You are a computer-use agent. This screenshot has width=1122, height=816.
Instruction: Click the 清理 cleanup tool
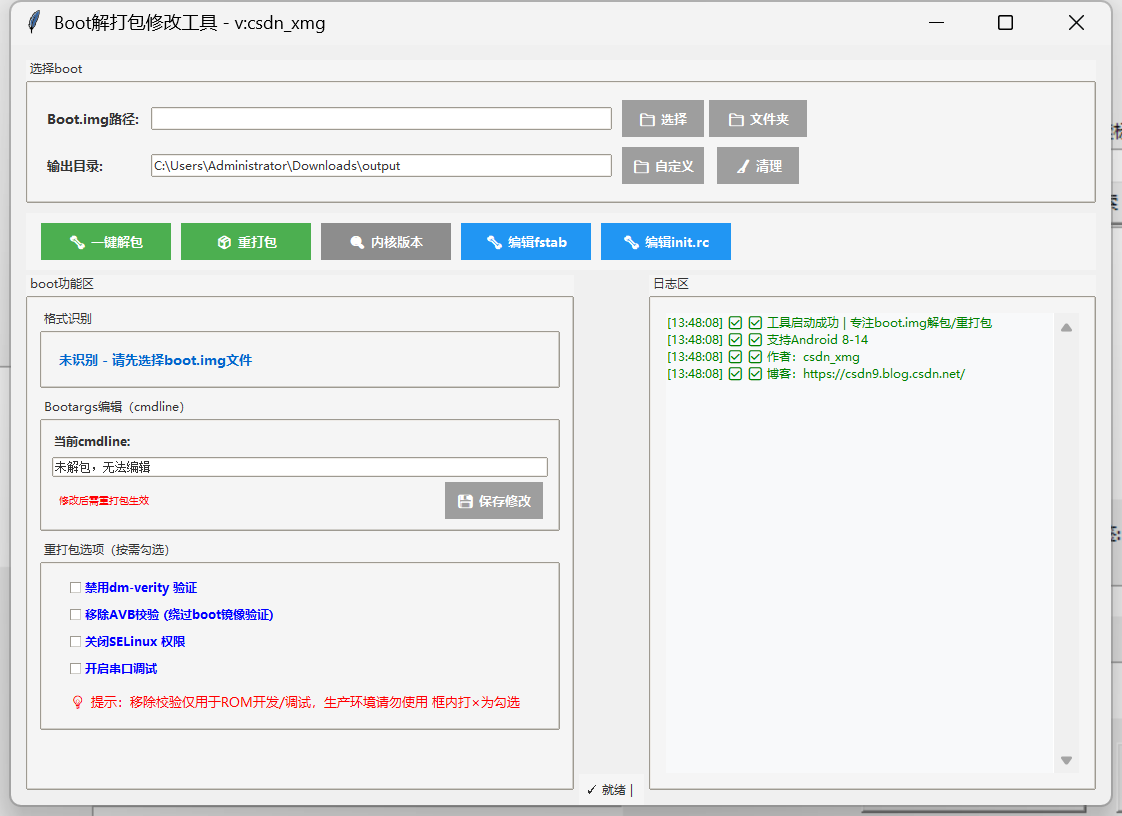click(x=757, y=165)
